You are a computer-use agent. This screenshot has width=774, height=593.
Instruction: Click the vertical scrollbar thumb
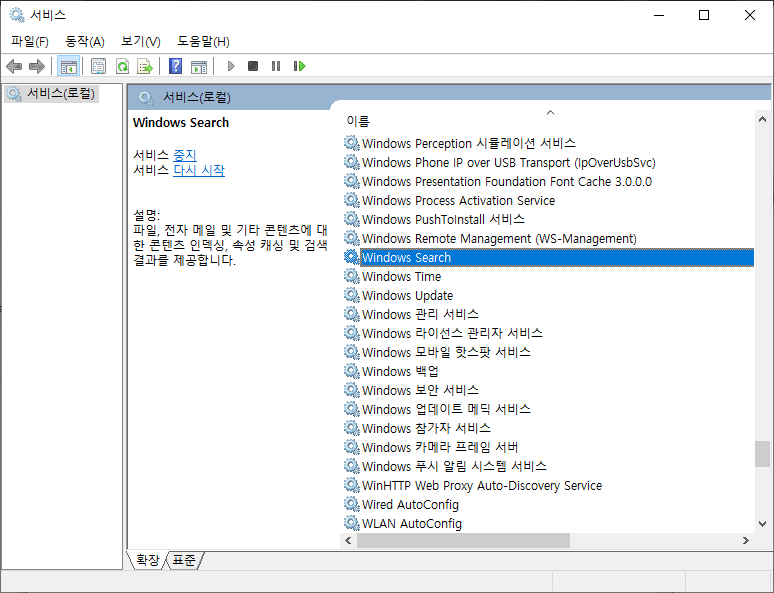tap(762, 454)
